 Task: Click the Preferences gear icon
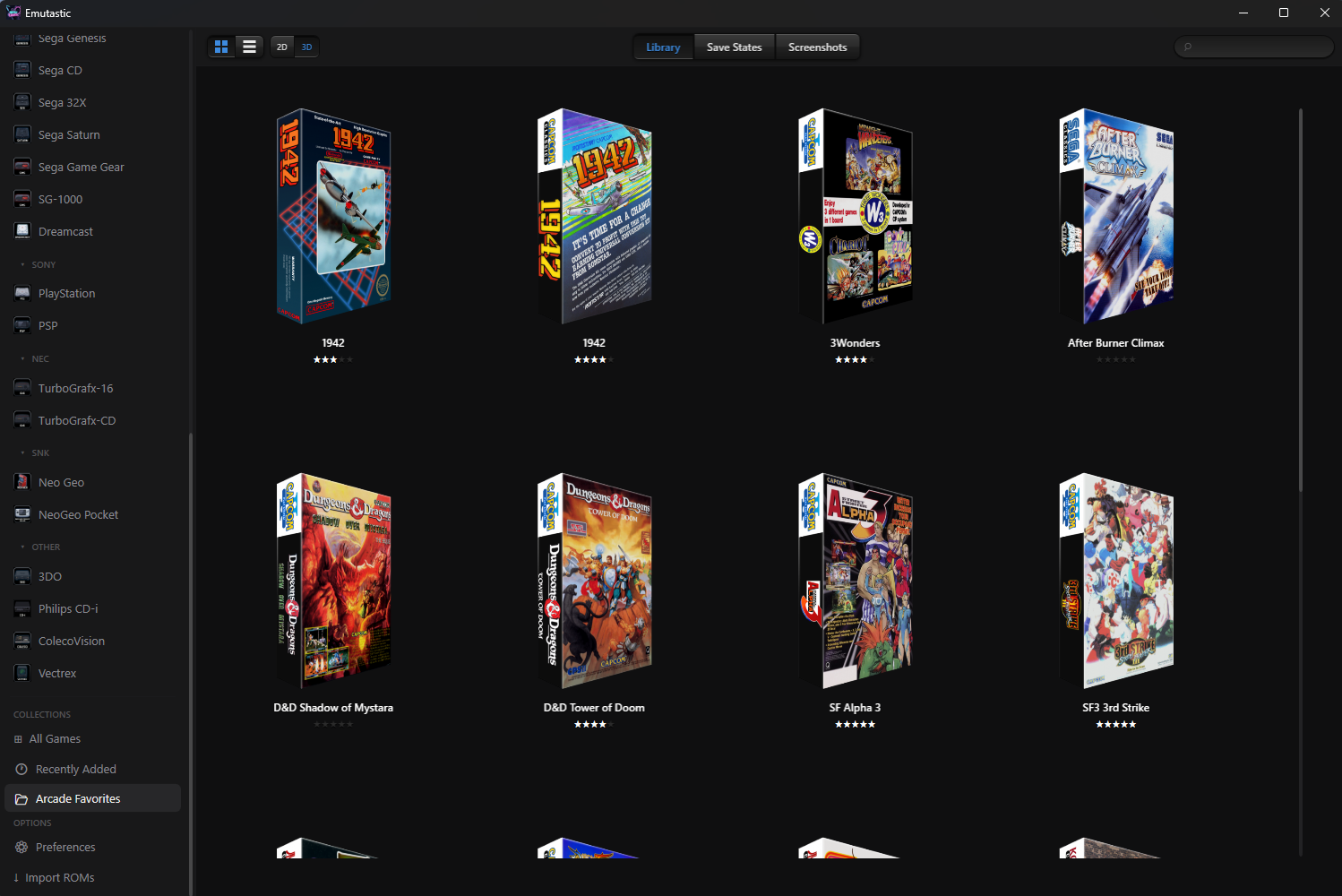click(x=22, y=847)
